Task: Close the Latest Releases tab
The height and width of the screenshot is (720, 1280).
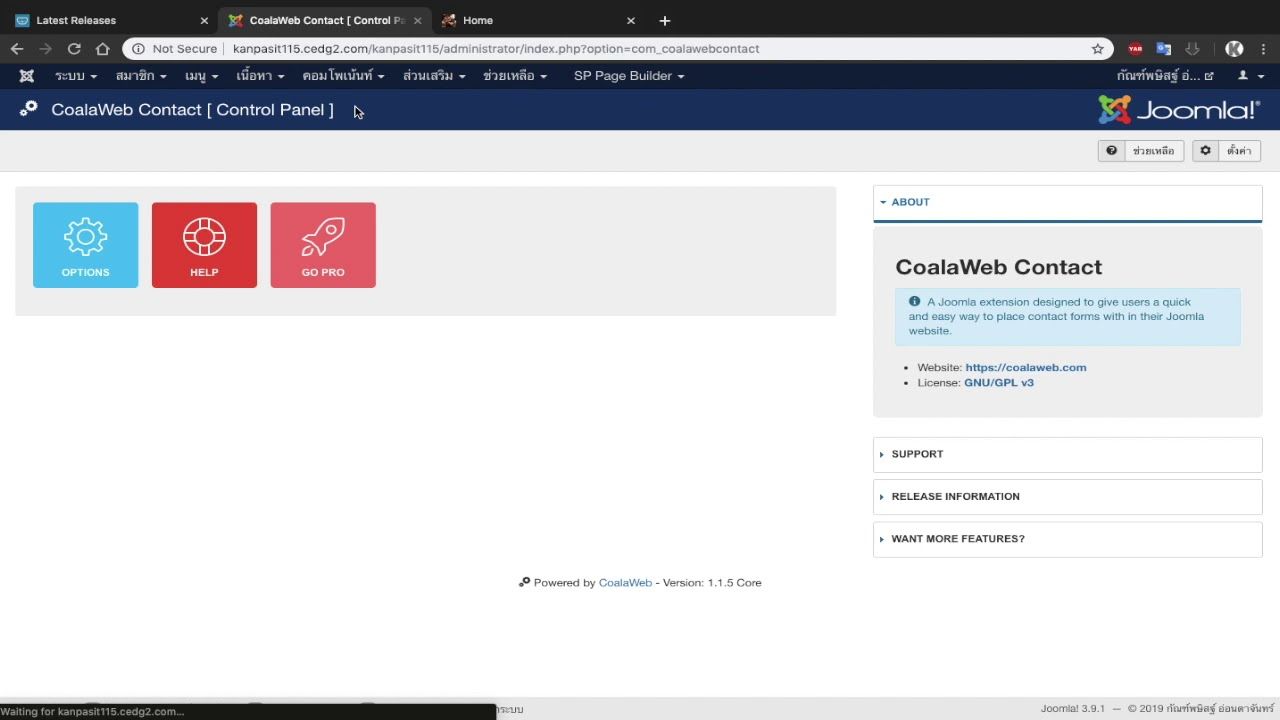Action: point(204,20)
